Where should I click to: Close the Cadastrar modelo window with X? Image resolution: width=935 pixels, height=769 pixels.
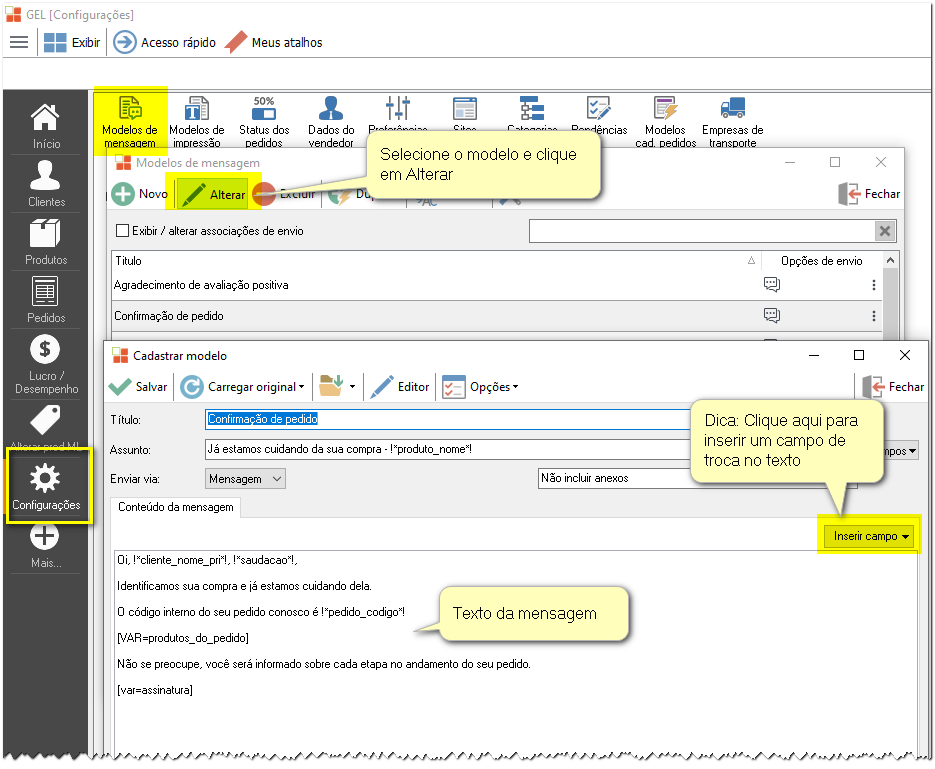coord(905,355)
